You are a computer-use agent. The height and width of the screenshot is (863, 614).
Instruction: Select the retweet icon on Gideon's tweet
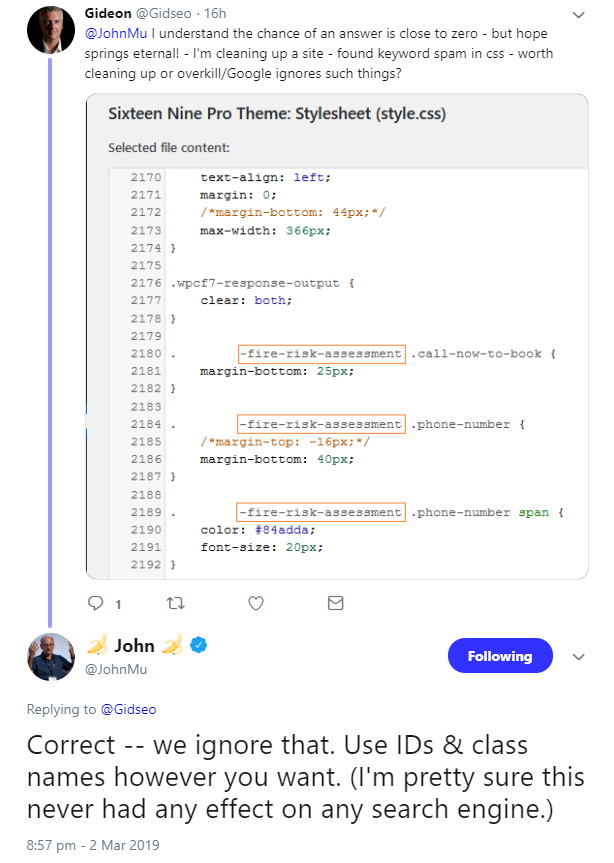click(x=176, y=603)
